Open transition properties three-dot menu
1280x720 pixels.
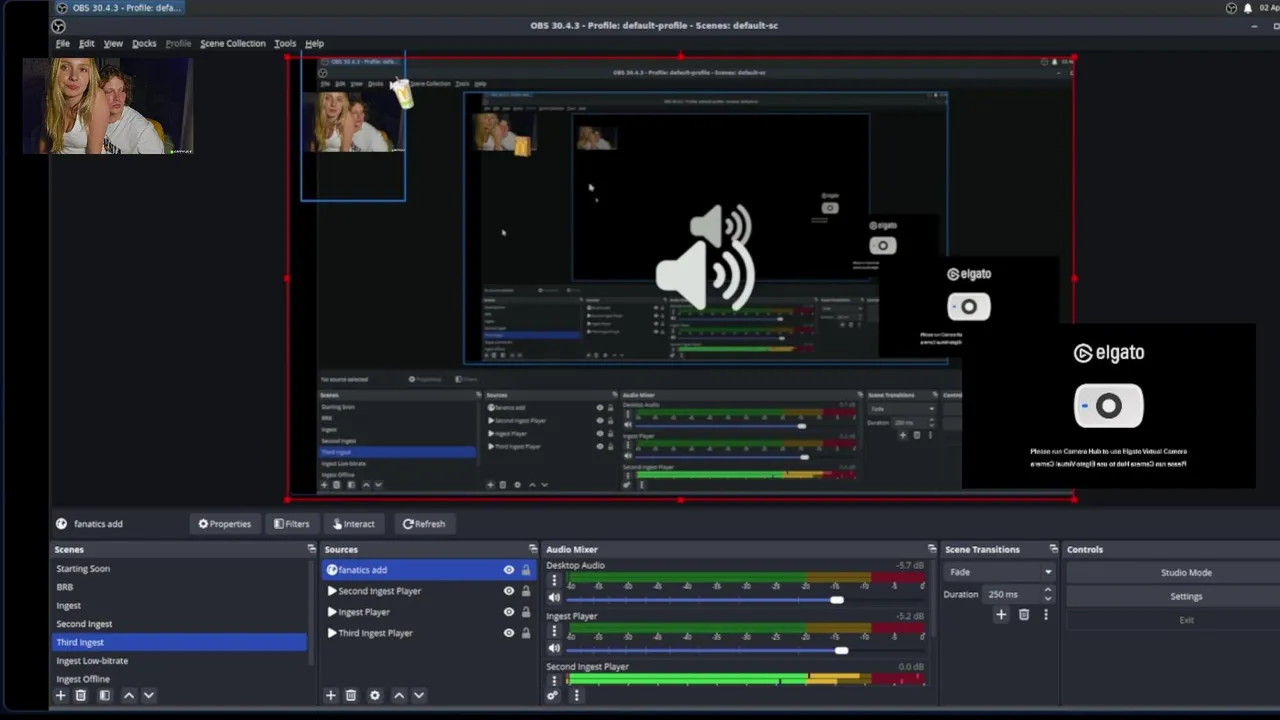point(1046,615)
